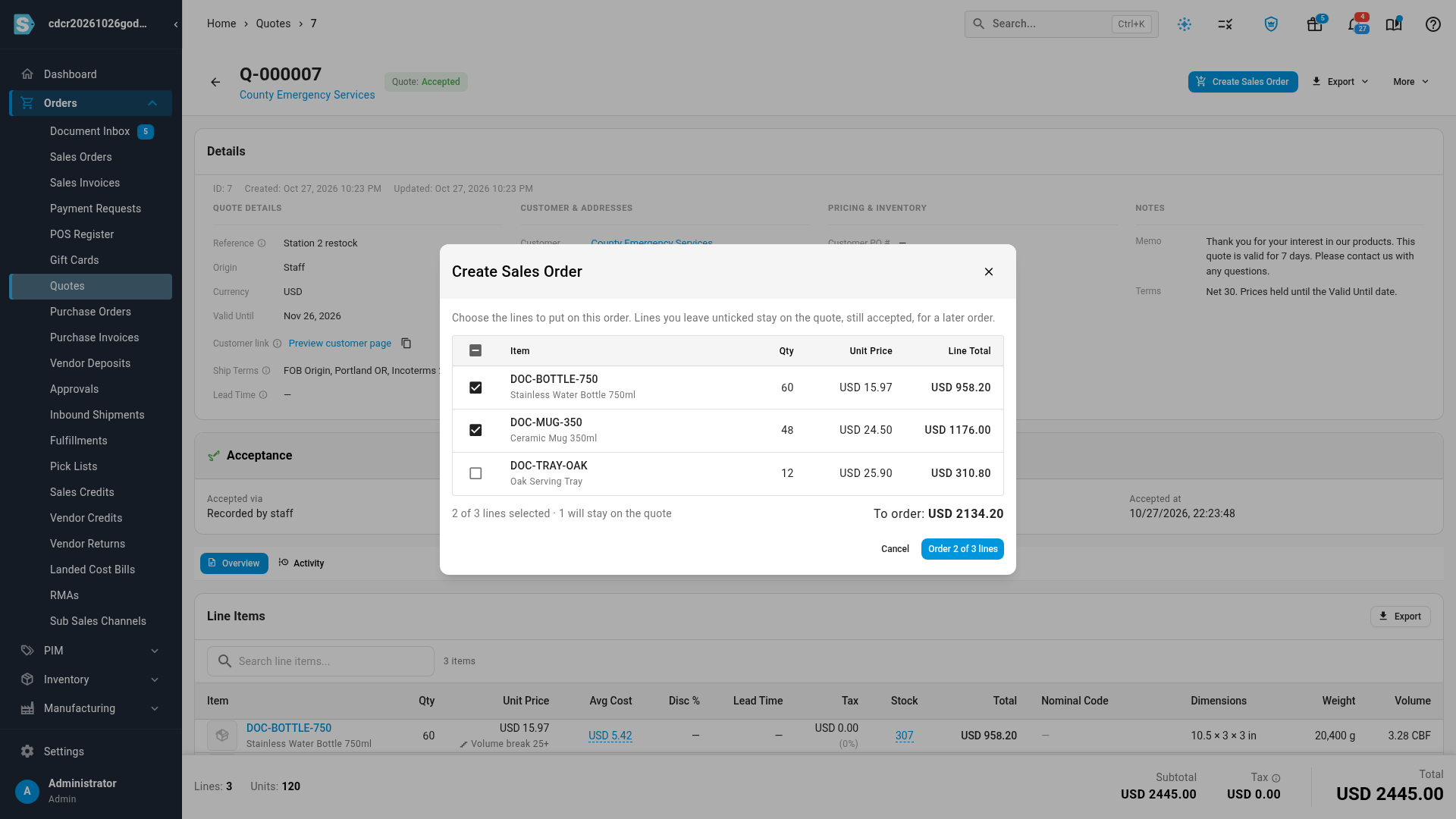Expand the Manufacturing section in sidebar
The image size is (1456, 819).
(90, 708)
